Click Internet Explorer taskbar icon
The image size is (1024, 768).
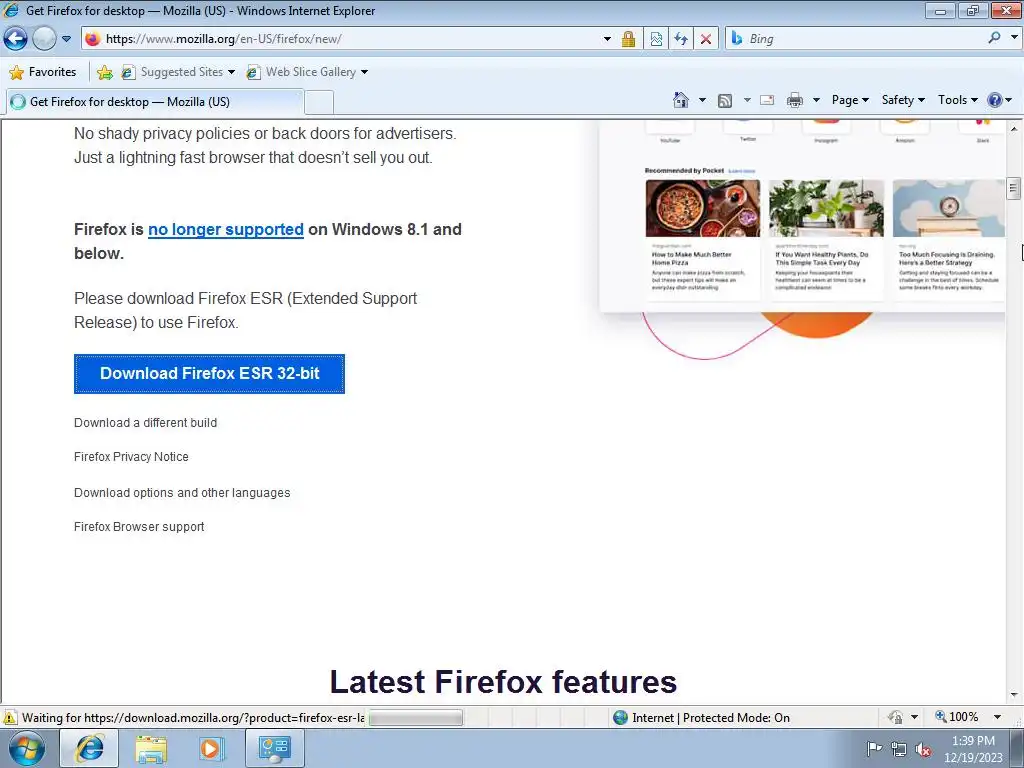(89, 748)
